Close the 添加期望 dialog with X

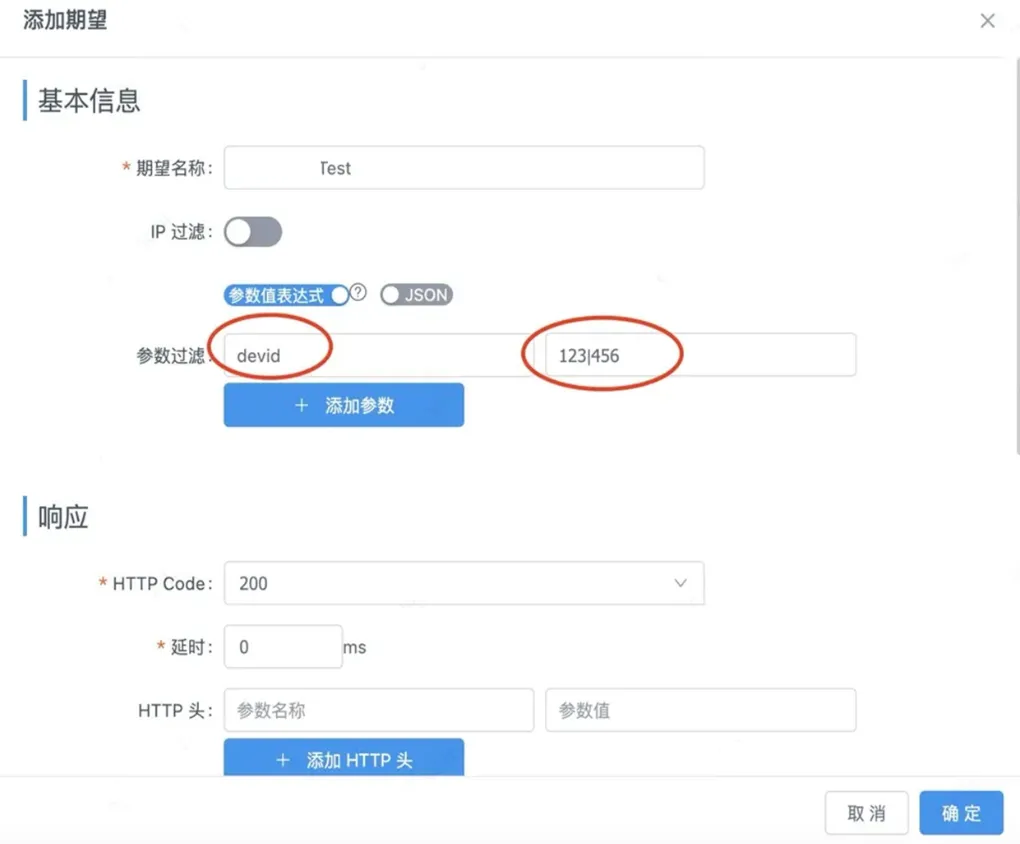point(987,21)
